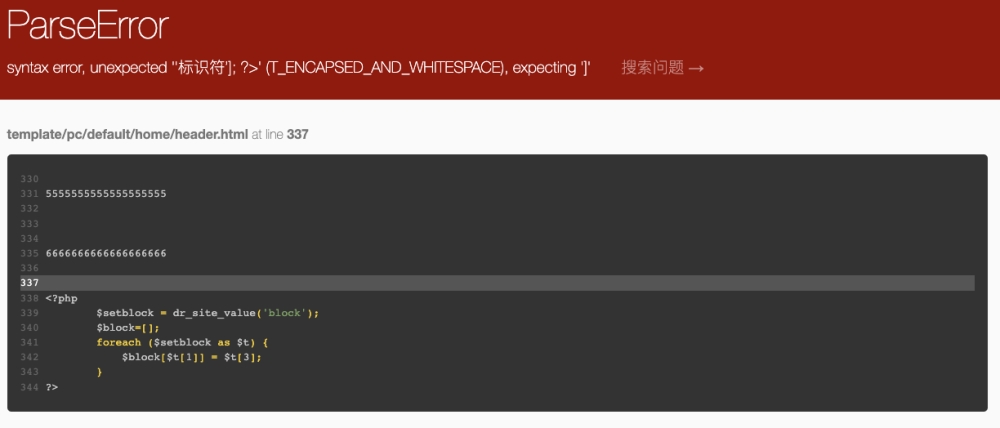Click empty line 333 in code block

tap(497, 223)
